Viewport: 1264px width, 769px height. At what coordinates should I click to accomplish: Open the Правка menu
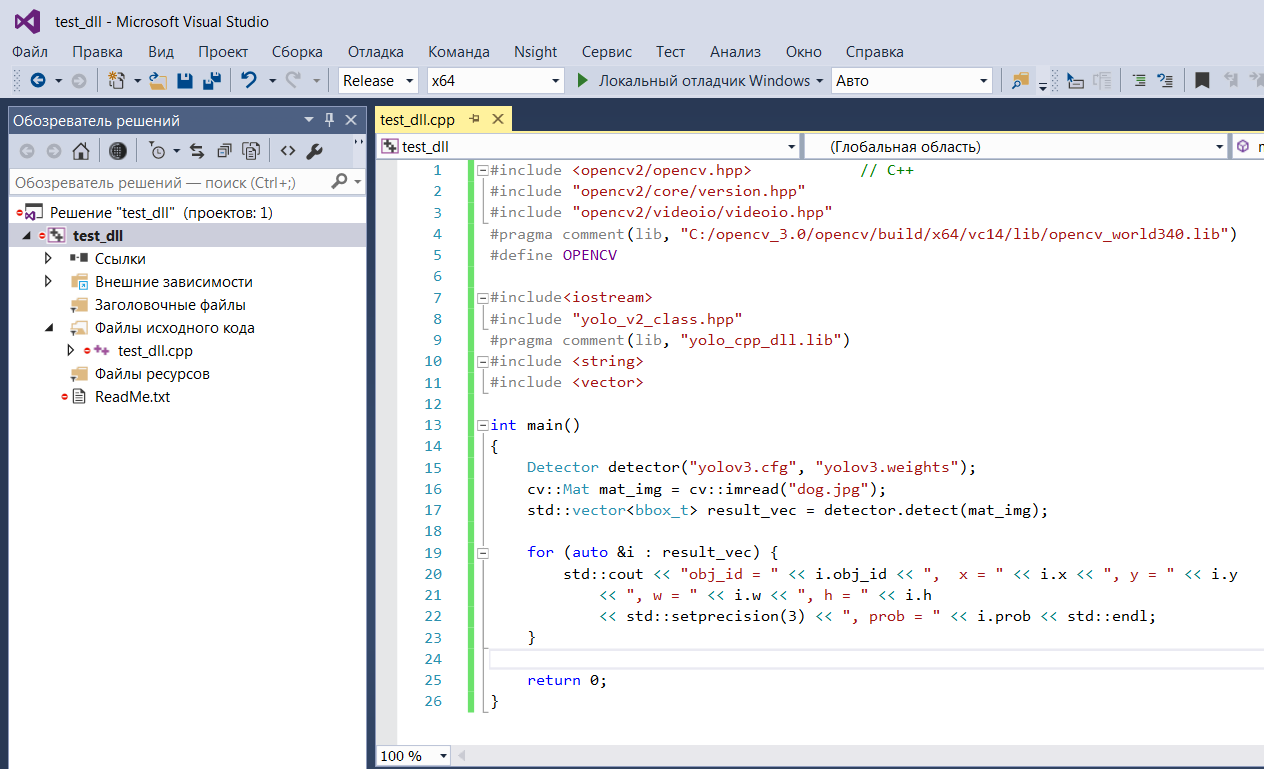point(98,52)
